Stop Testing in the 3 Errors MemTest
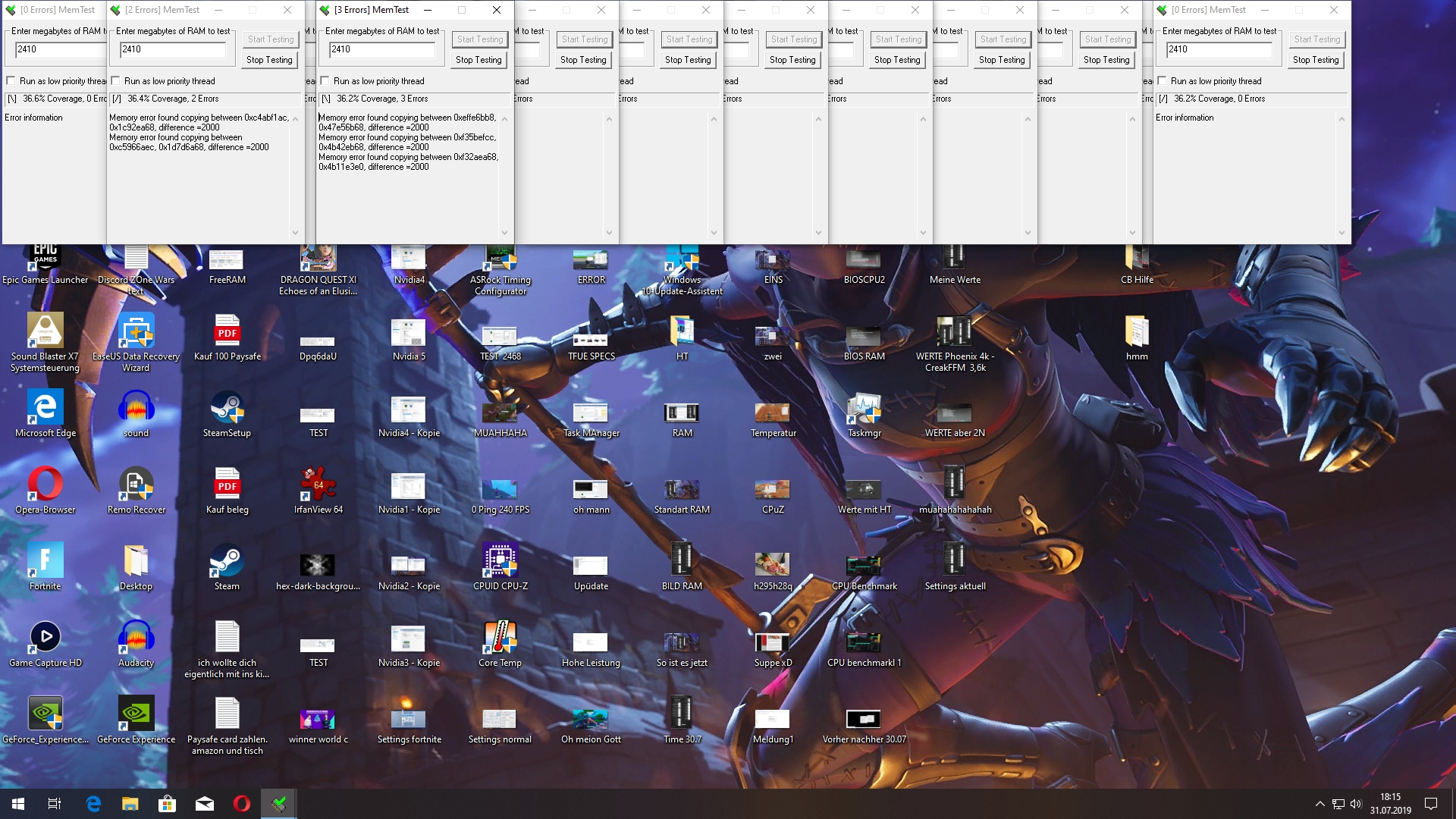Screen dimensions: 1456x819 (x=479, y=60)
